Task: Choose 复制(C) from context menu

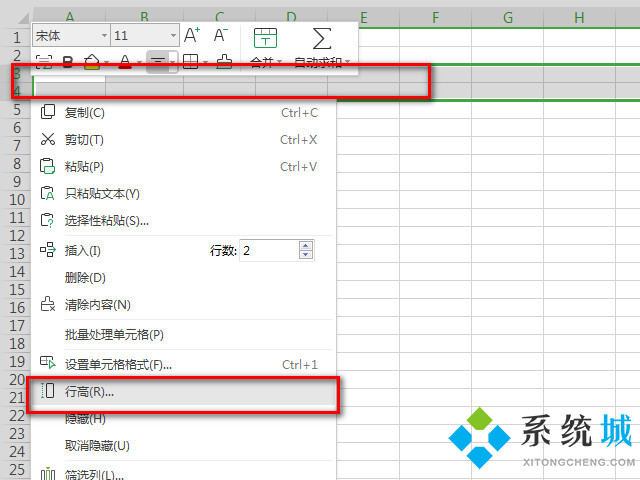Action: tap(183, 113)
